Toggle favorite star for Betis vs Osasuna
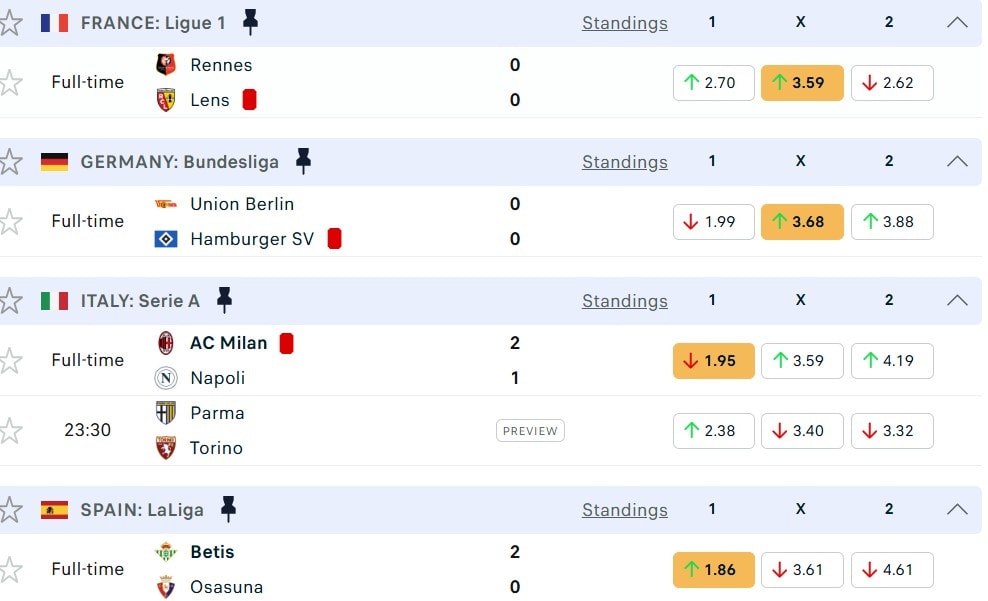 click(10, 569)
